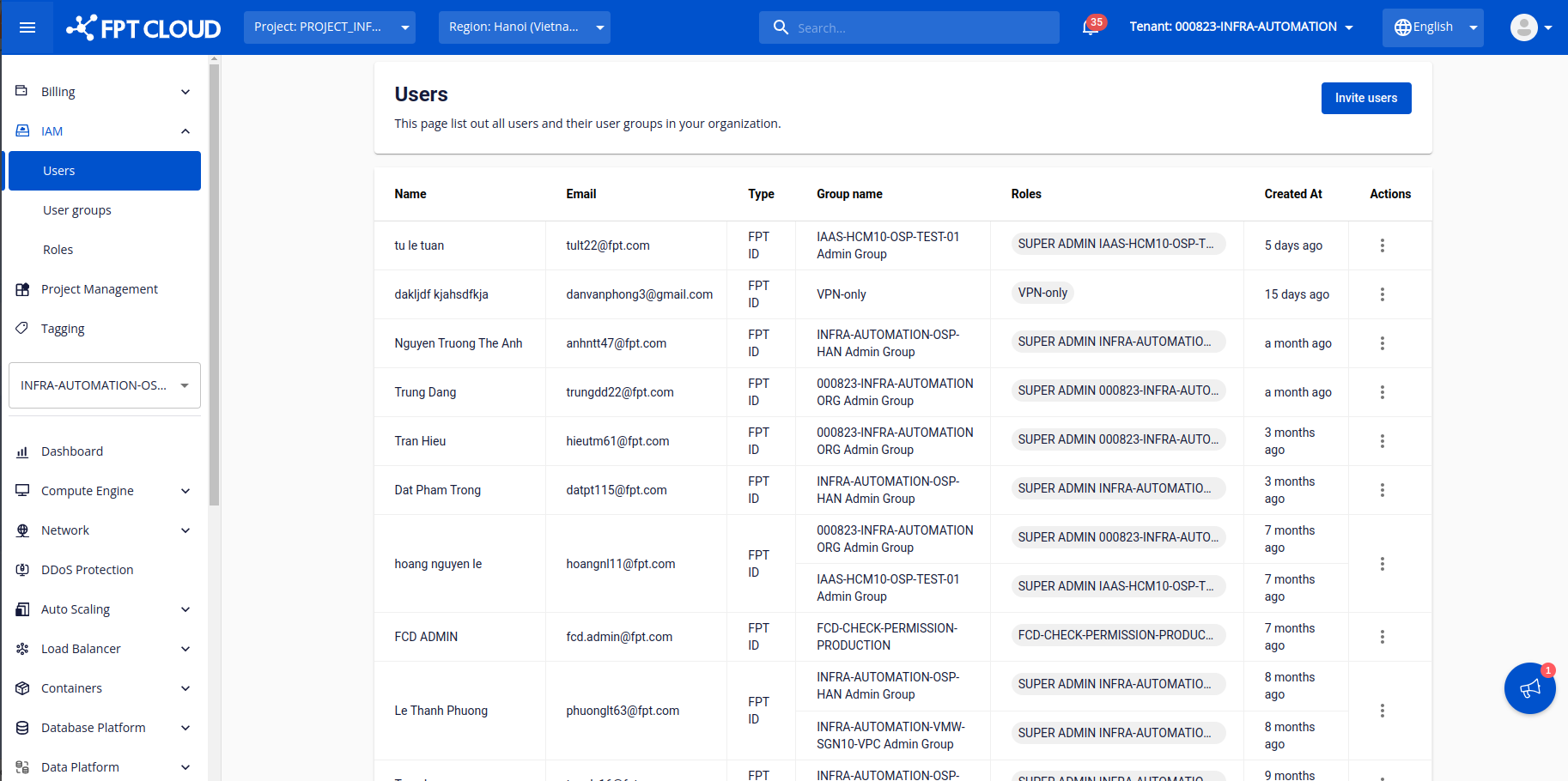Open actions menu for FCD ADMIN row

(x=1382, y=637)
